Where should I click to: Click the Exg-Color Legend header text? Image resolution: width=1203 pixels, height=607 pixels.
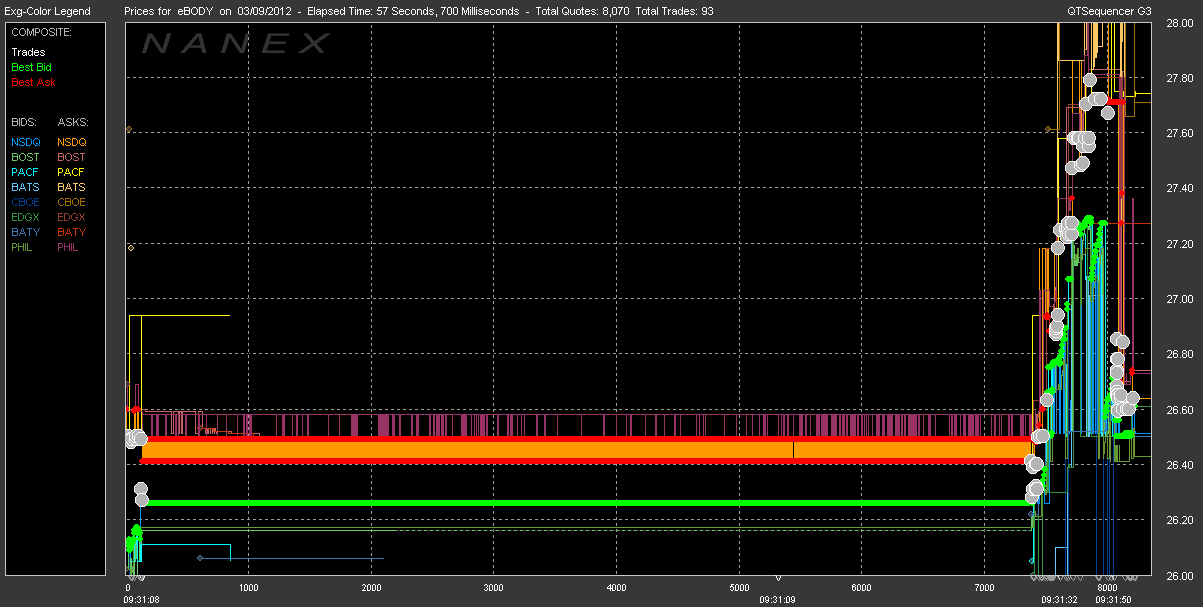coord(47,11)
